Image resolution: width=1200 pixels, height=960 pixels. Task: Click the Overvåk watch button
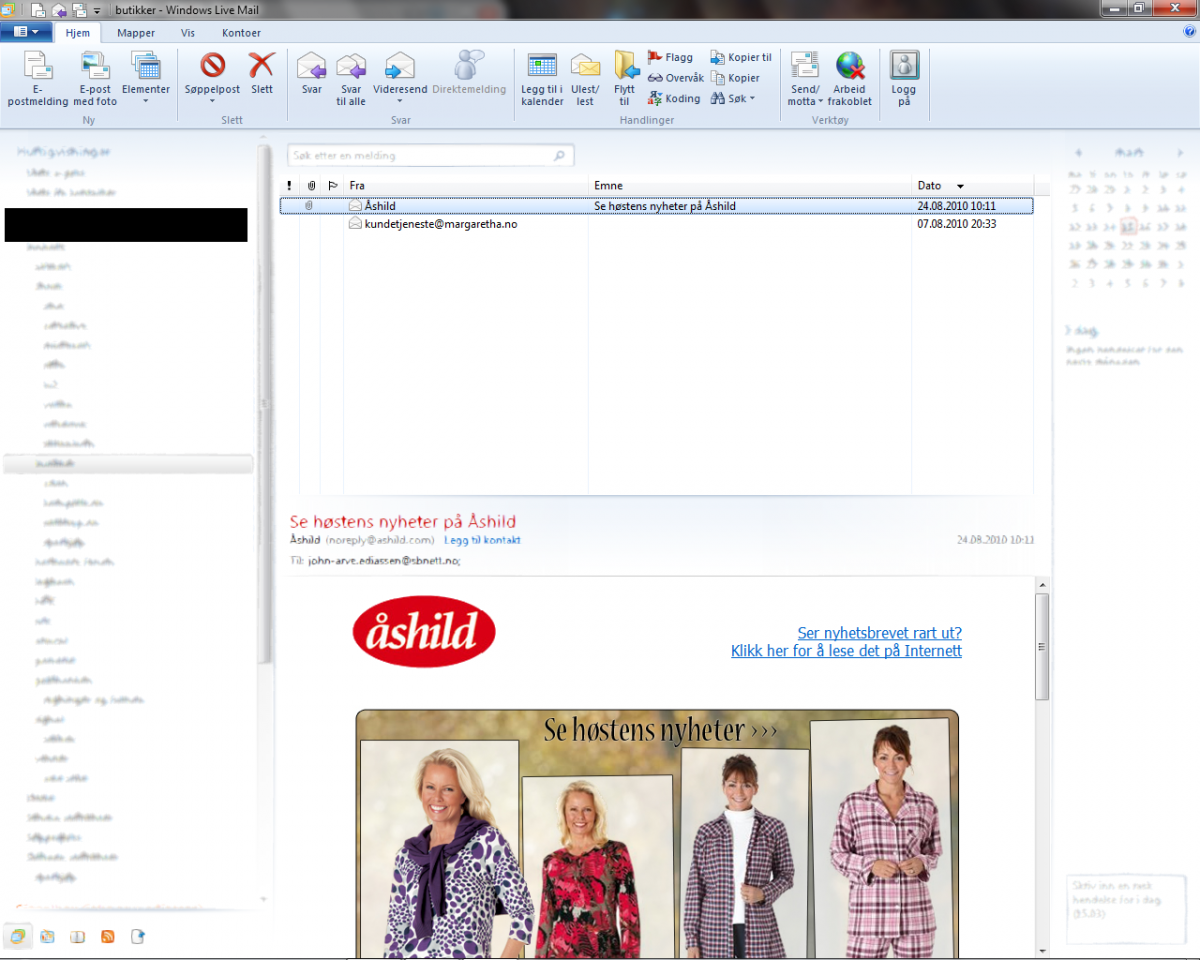pyautogui.click(x=676, y=78)
